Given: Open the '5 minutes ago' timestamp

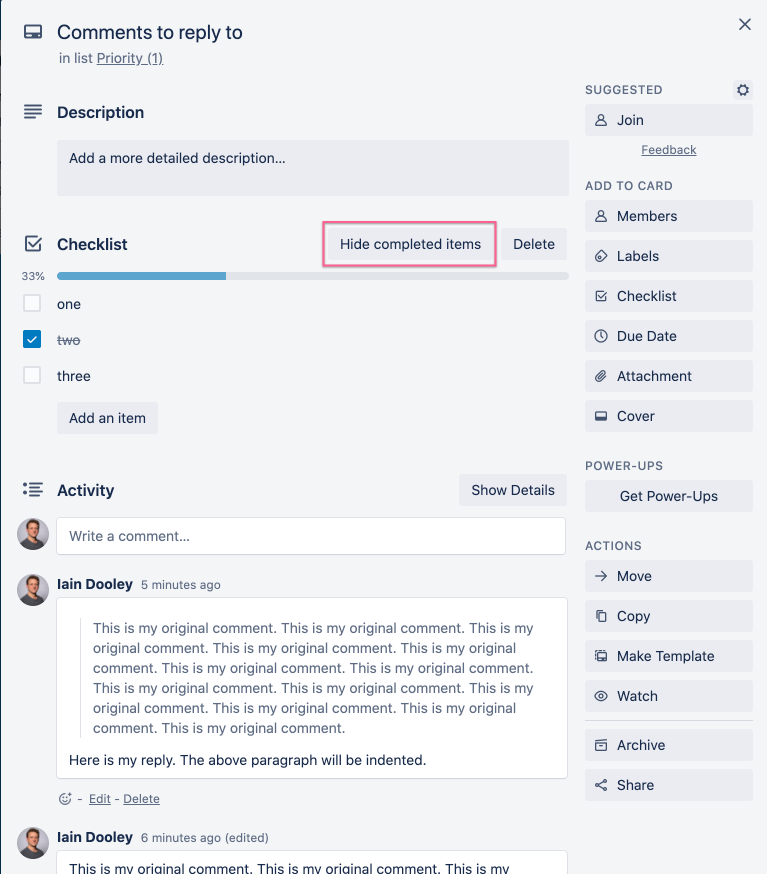Looking at the screenshot, I should pos(181,585).
